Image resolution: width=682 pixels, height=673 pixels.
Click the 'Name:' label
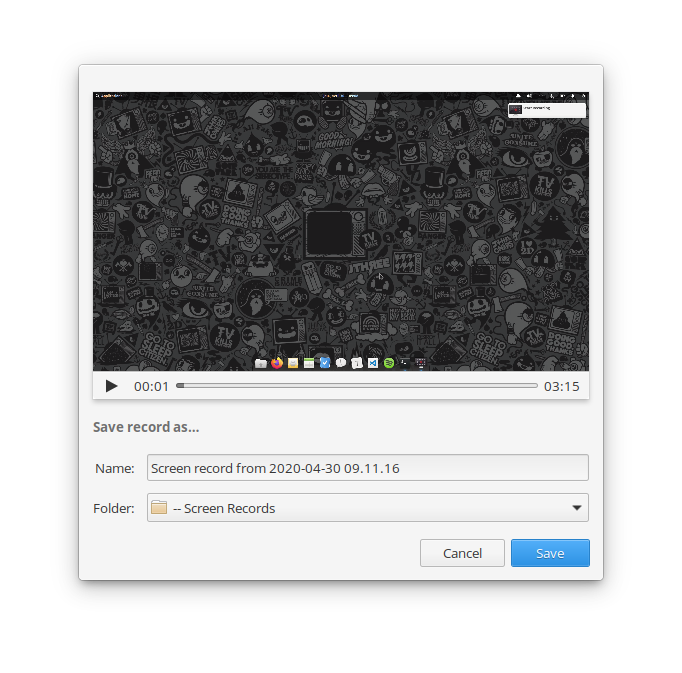pyautogui.click(x=115, y=469)
